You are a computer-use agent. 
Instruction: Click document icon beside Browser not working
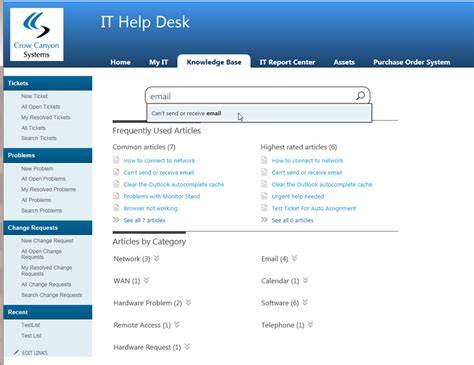click(x=116, y=208)
